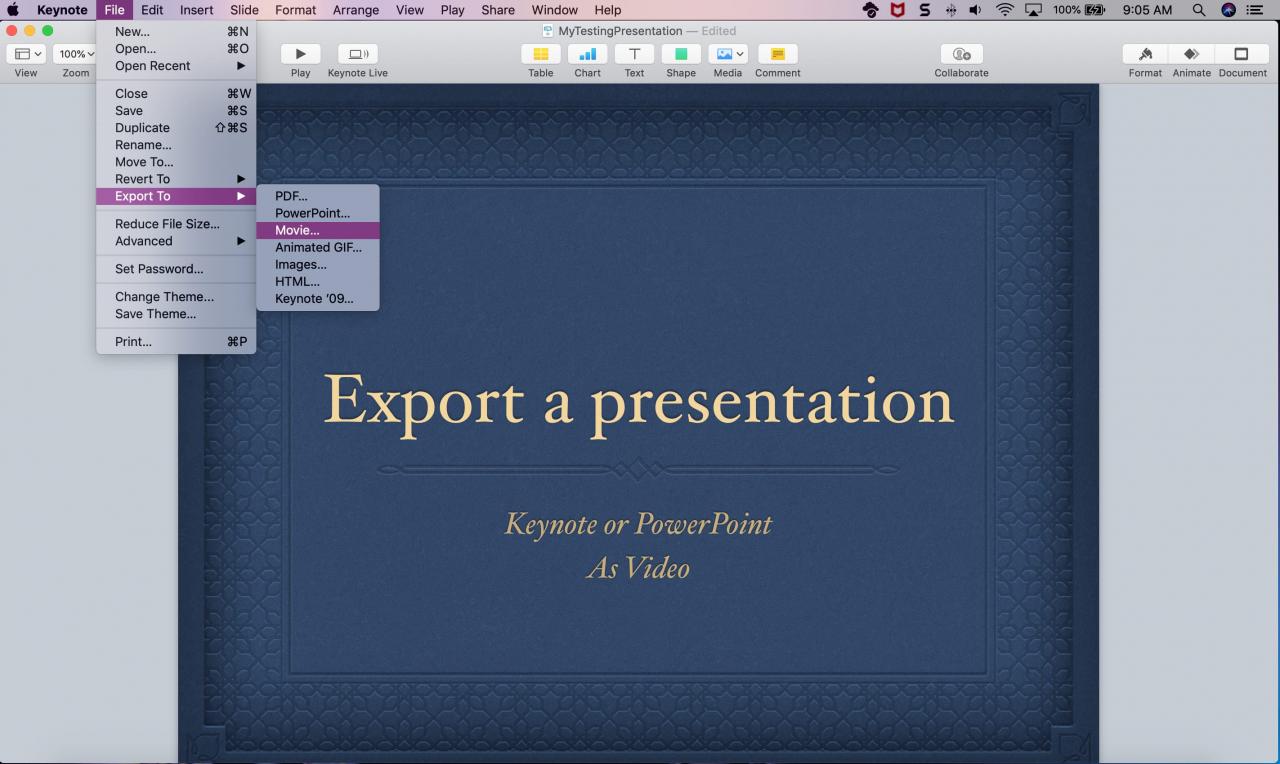Click the subtitle line "Keynote or PowerPoint"
The height and width of the screenshot is (764, 1280).
[x=638, y=524]
